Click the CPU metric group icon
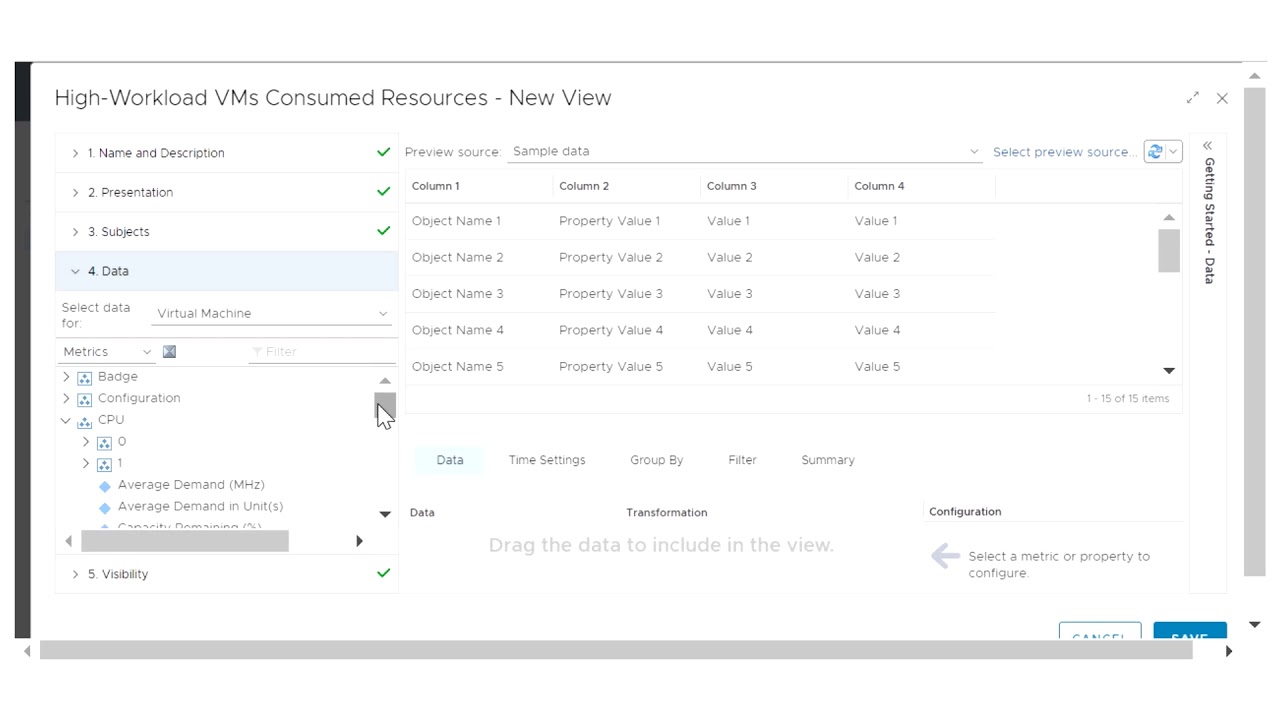 pos(85,421)
